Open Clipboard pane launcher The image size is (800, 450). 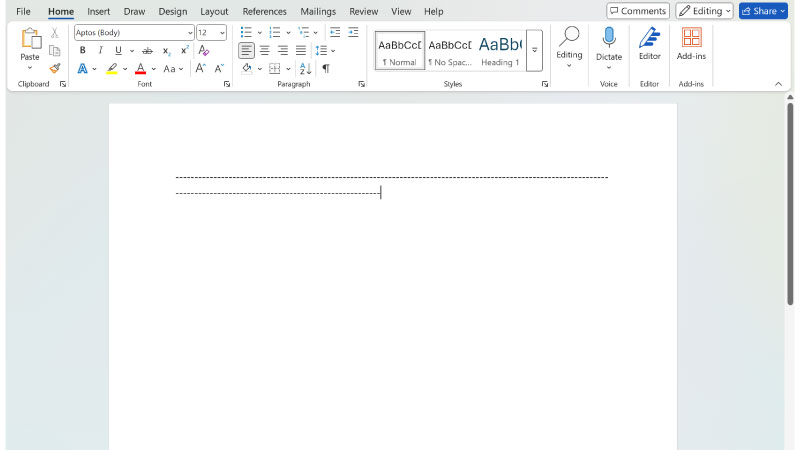[x=63, y=84]
